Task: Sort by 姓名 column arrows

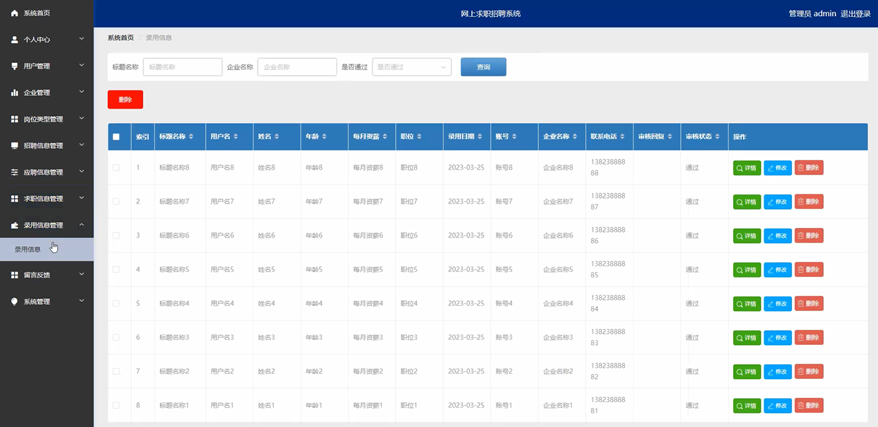Action: click(277, 137)
